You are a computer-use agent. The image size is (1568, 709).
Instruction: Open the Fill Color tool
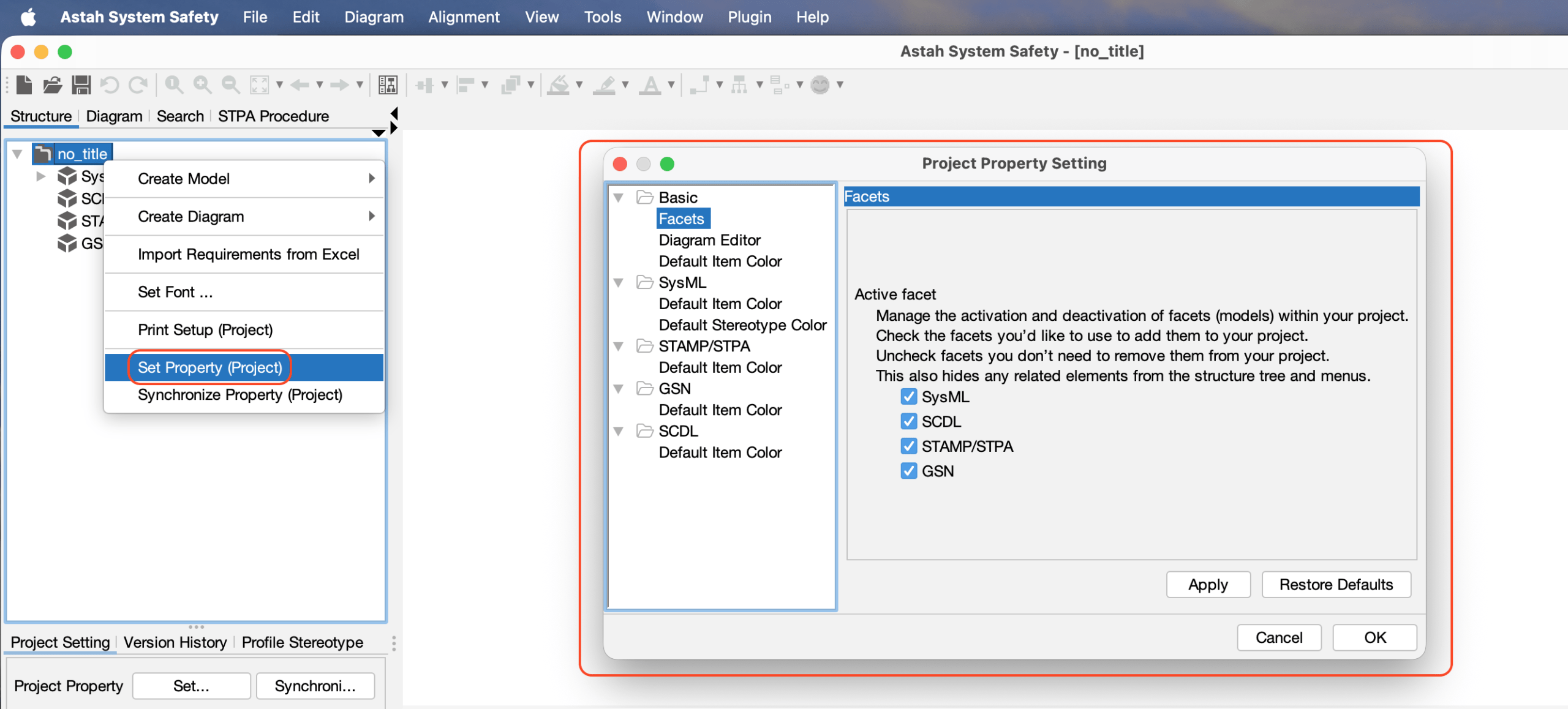click(x=559, y=84)
